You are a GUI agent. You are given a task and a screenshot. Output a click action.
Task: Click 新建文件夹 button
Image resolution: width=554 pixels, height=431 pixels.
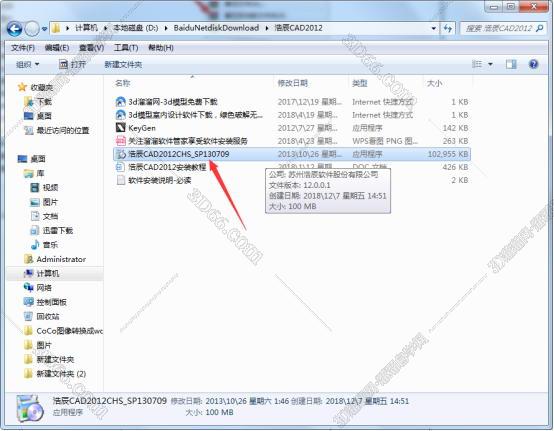point(123,65)
